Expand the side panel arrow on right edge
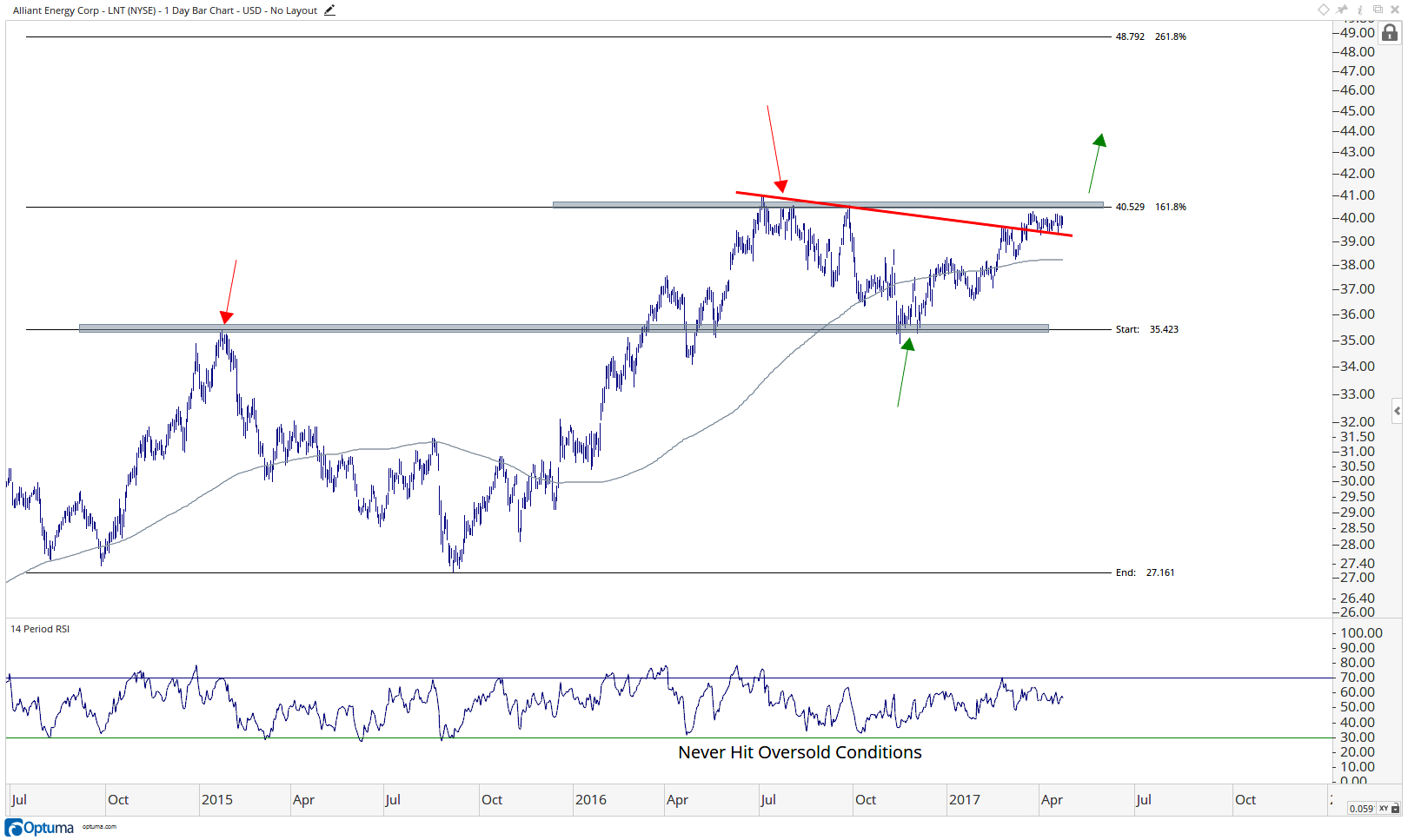This screenshot has height=840, width=1408. pos(1397,411)
